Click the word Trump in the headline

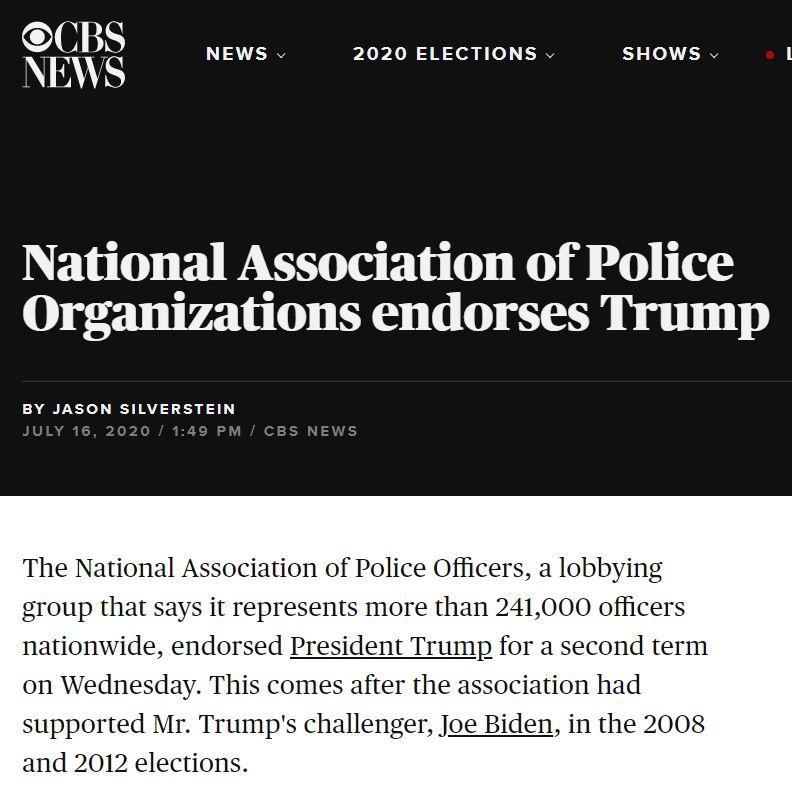pyautogui.click(x=685, y=314)
